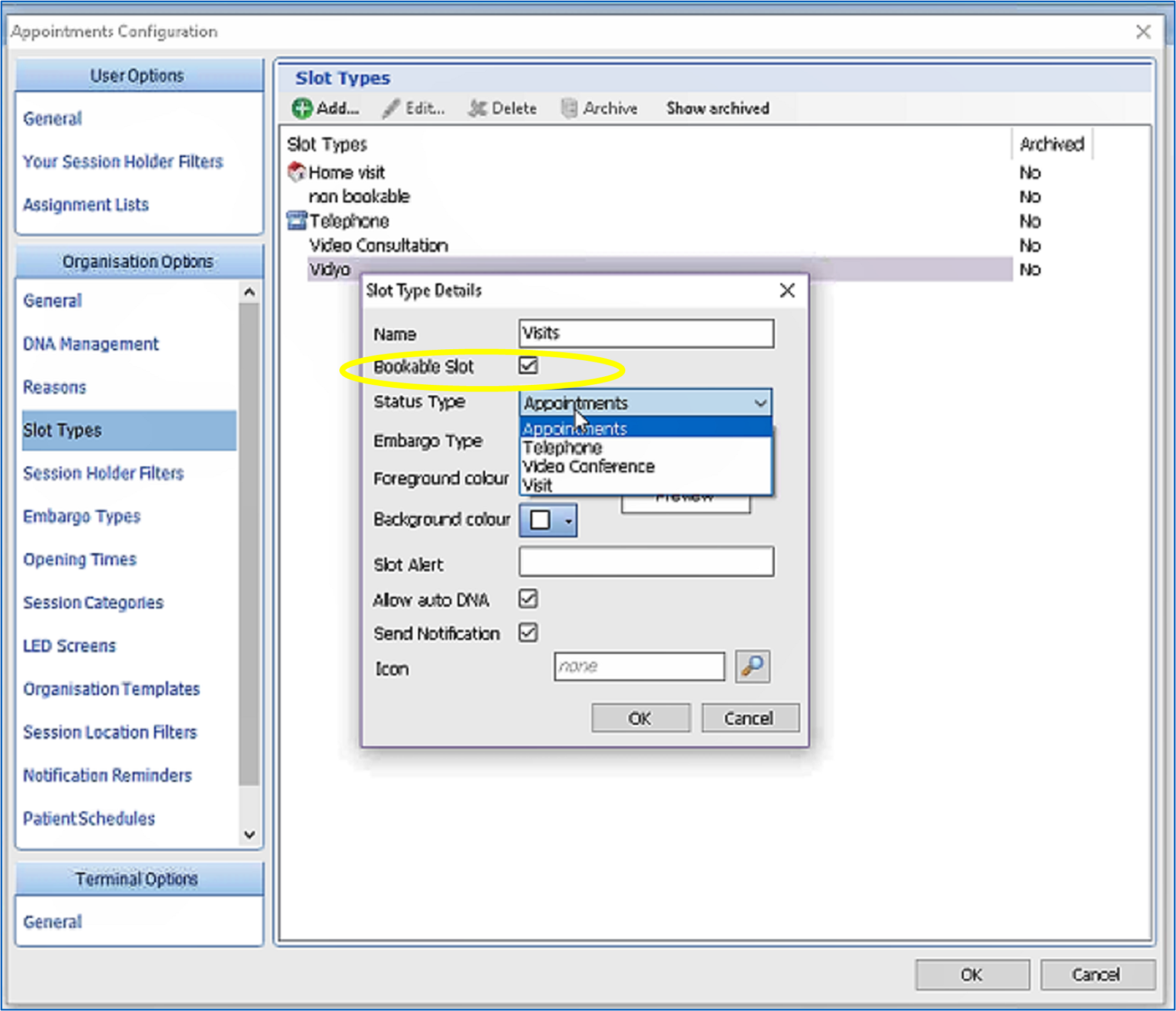Toggle the Bookable Slot checkbox

528,366
